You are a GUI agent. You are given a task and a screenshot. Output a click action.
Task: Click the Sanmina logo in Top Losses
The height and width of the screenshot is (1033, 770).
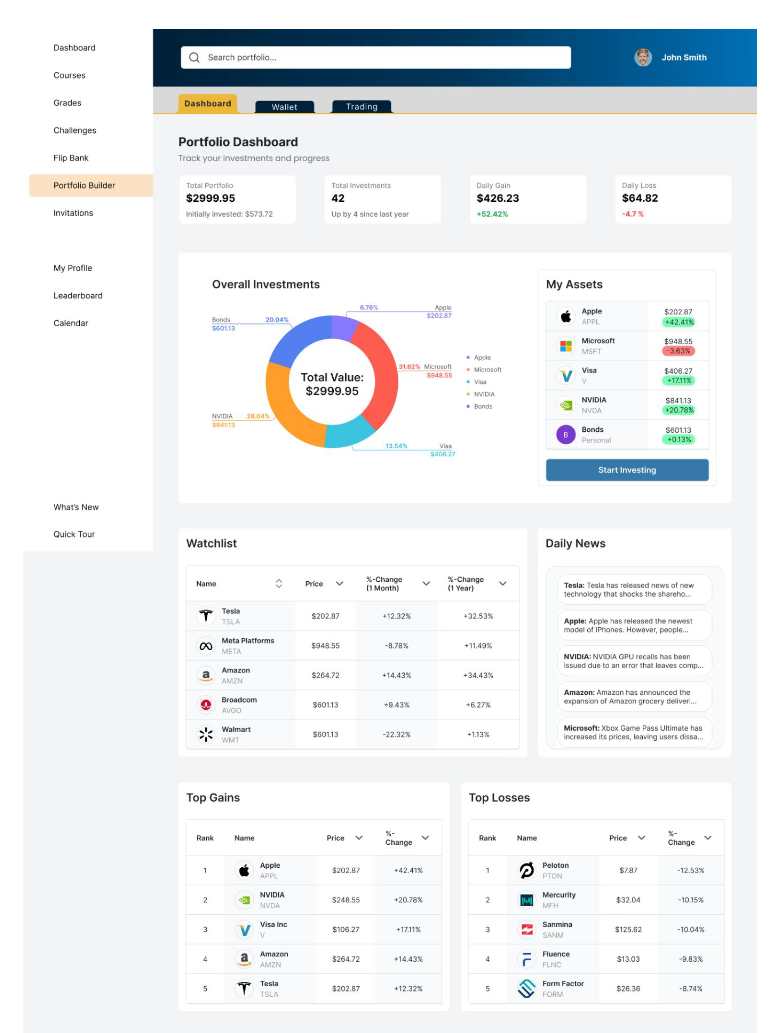coord(526,930)
